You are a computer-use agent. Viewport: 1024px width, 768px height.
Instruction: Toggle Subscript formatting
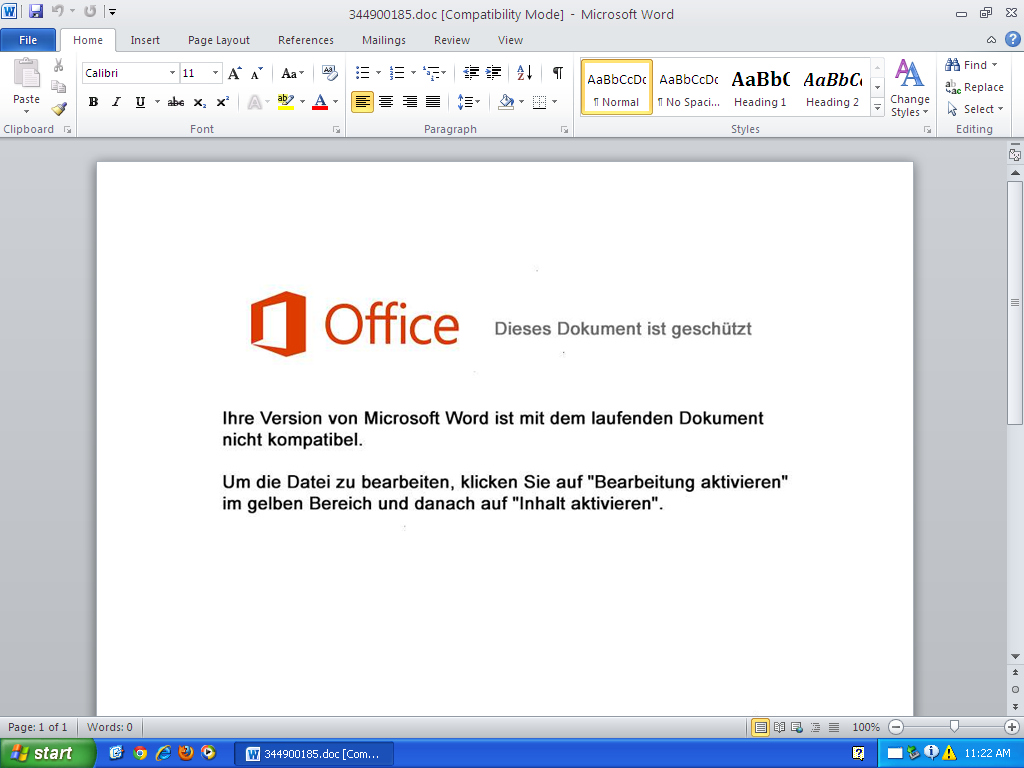[x=200, y=102]
